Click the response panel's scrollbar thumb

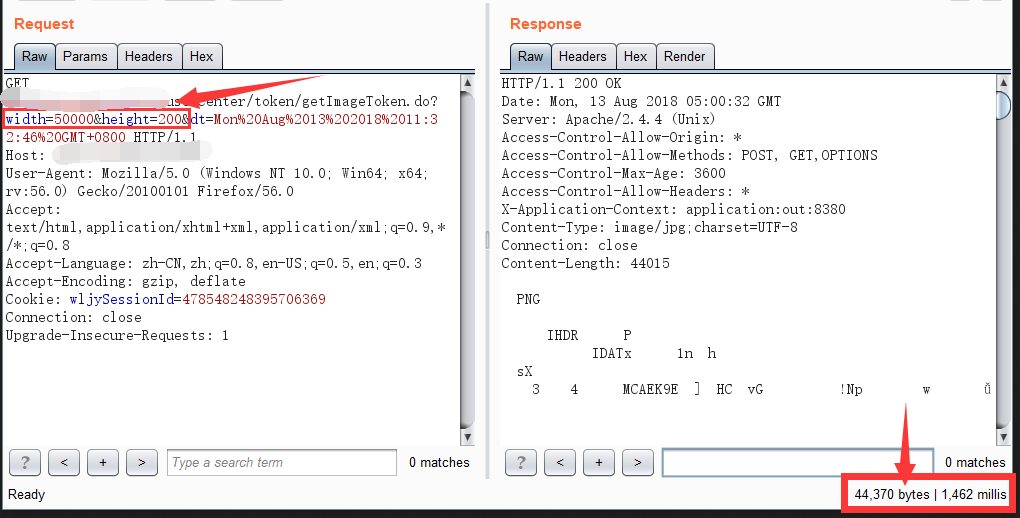1004,105
